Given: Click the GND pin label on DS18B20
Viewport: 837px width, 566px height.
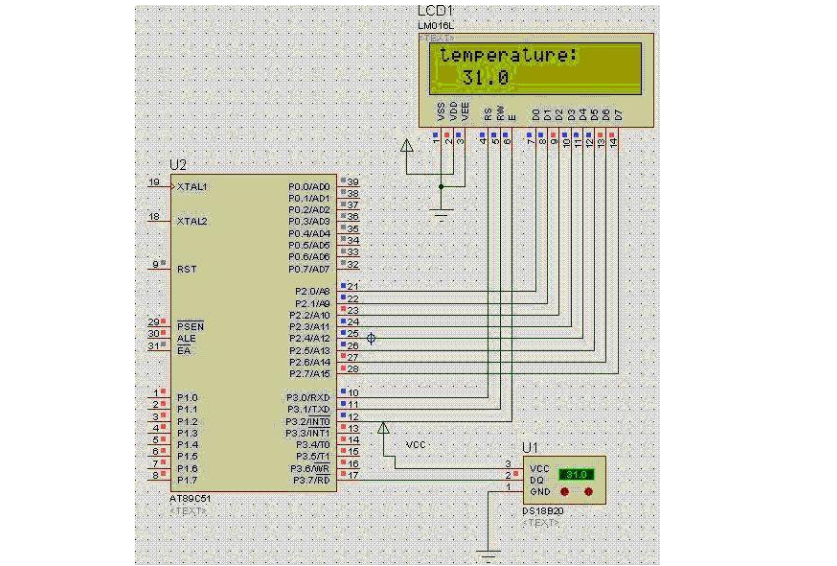Looking at the screenshot, I should coord(540,491).
